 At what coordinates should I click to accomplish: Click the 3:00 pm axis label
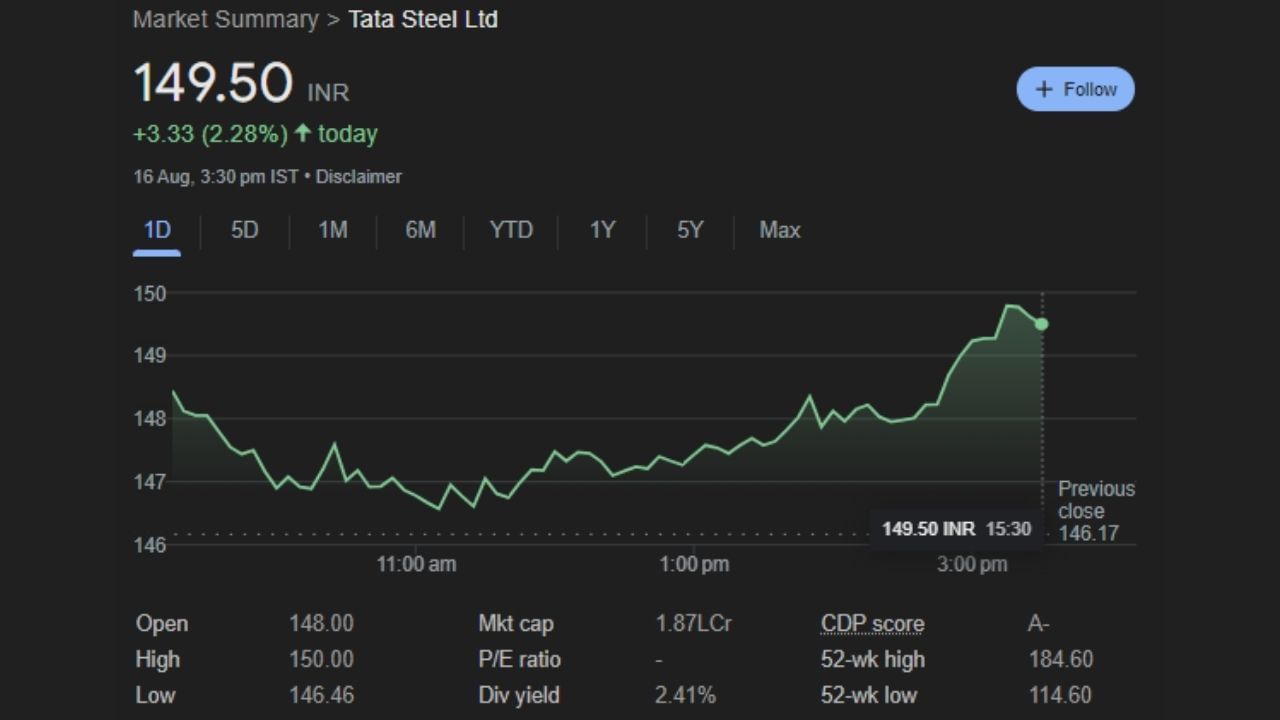coord(972,564)
